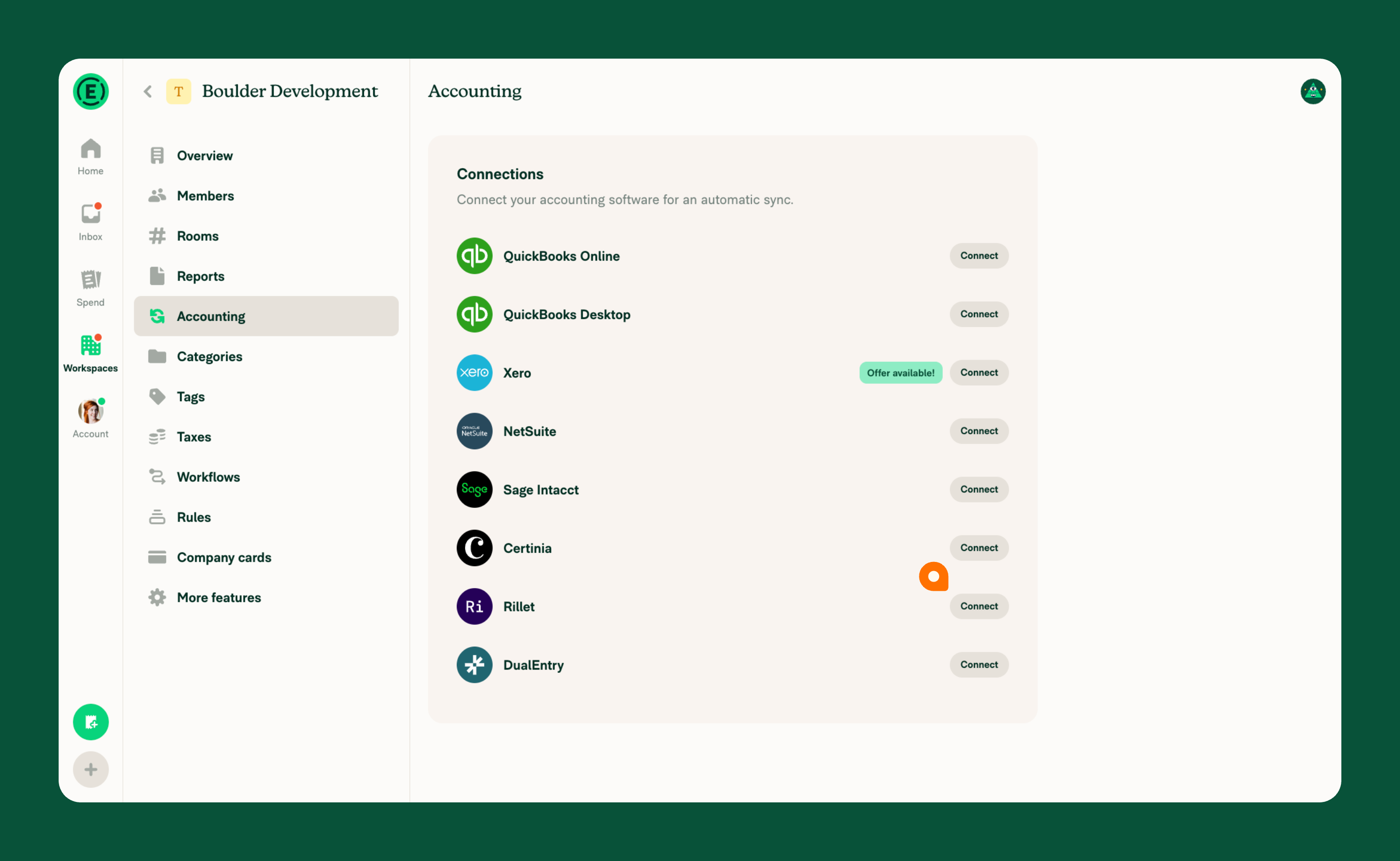Connect Certinia
This screenshot has height=861, width=1400.
[x=979, y=548]
